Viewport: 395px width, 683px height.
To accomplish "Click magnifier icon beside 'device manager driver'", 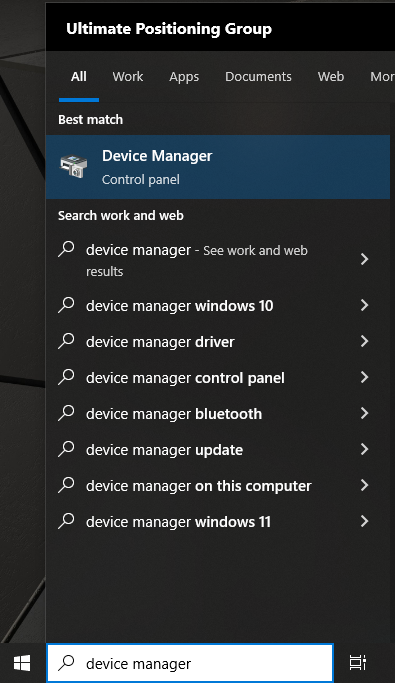I will point(66,341).
